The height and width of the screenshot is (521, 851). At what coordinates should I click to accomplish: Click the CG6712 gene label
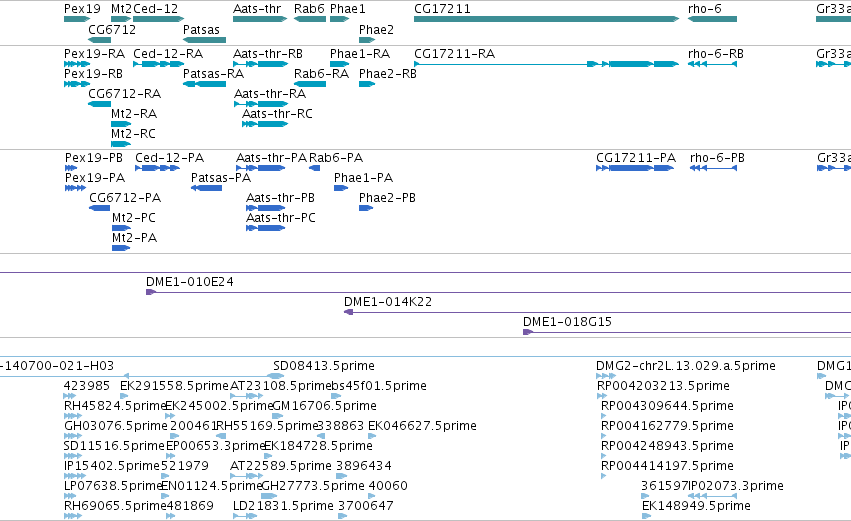tap(112, 29)
